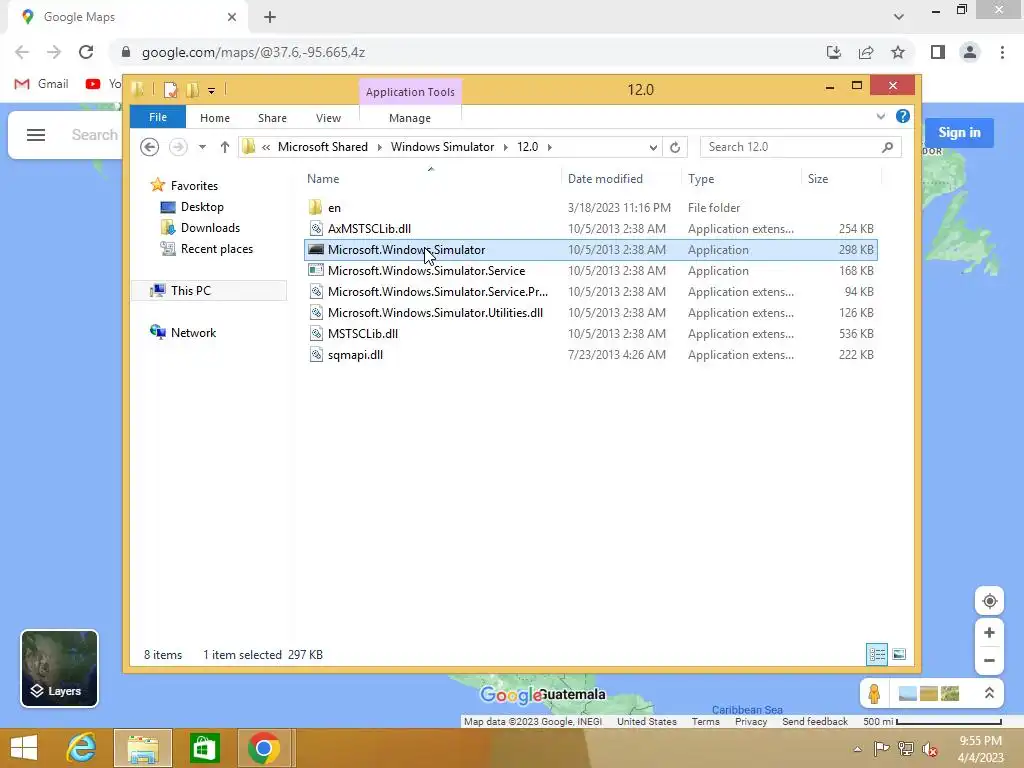Reload the Google Maps page in Chrome
1024x768 pixels.
(x=86, y=52)
